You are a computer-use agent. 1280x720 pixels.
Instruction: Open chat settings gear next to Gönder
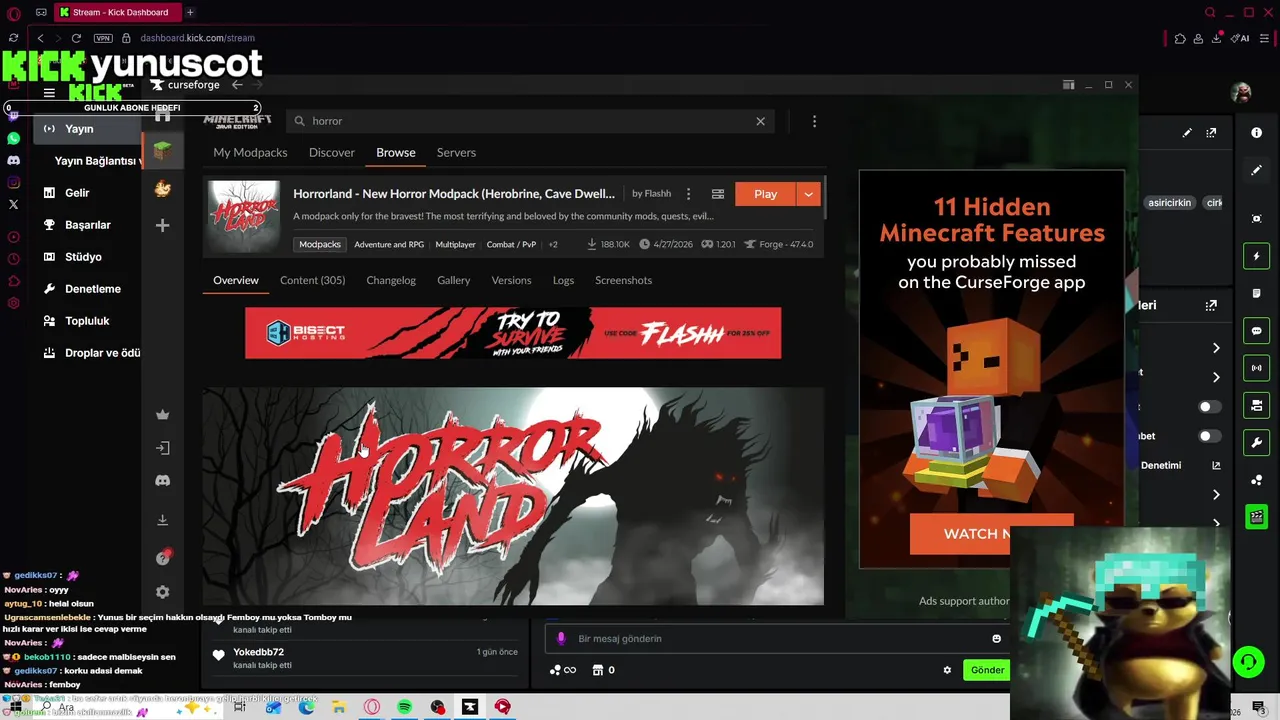point(947,670)
